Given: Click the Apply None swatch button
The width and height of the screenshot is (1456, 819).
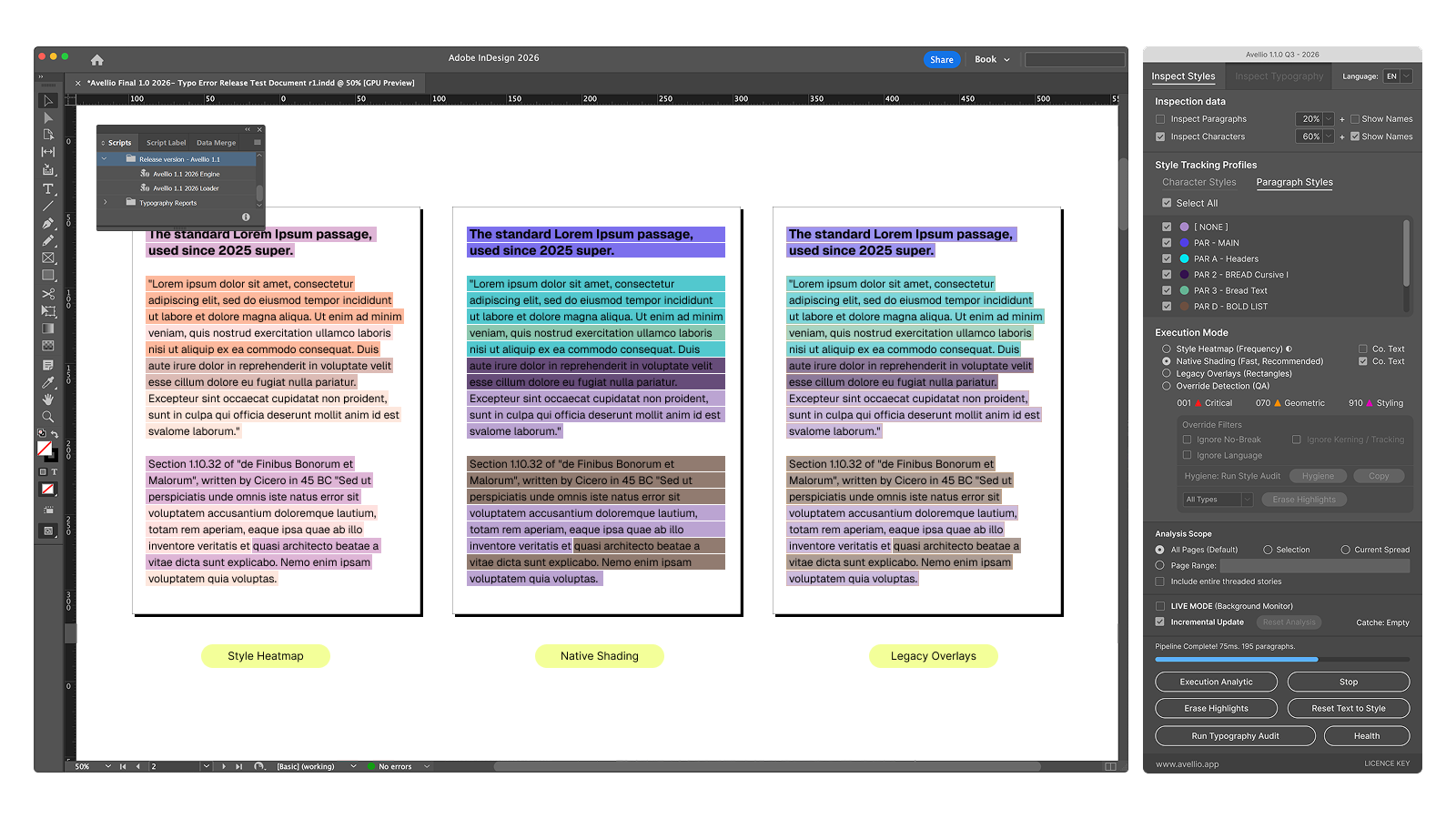Looking at the screenshot, I should click(x=48, y=490).
